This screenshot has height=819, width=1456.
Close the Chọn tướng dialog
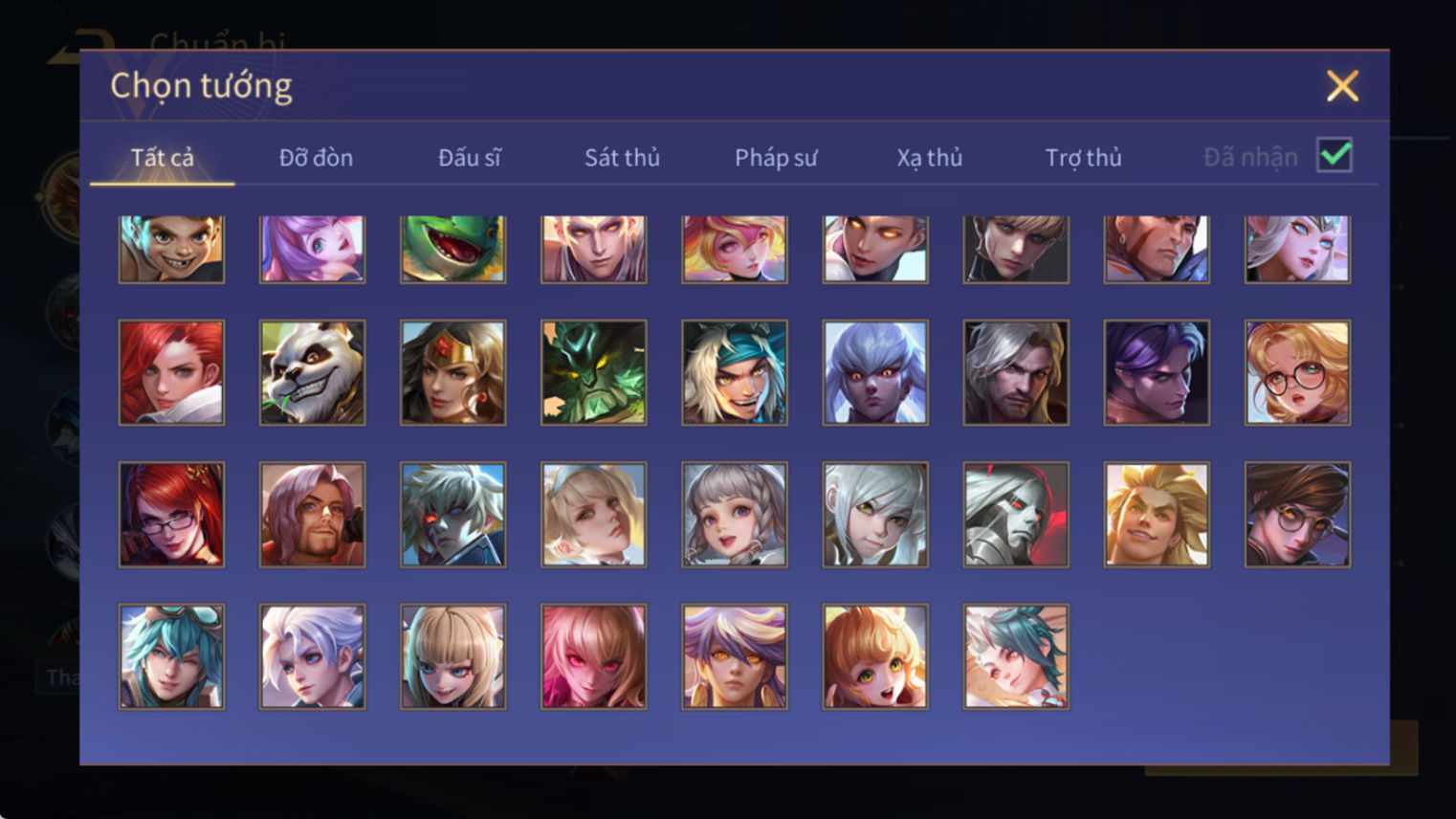[1342, 86]
